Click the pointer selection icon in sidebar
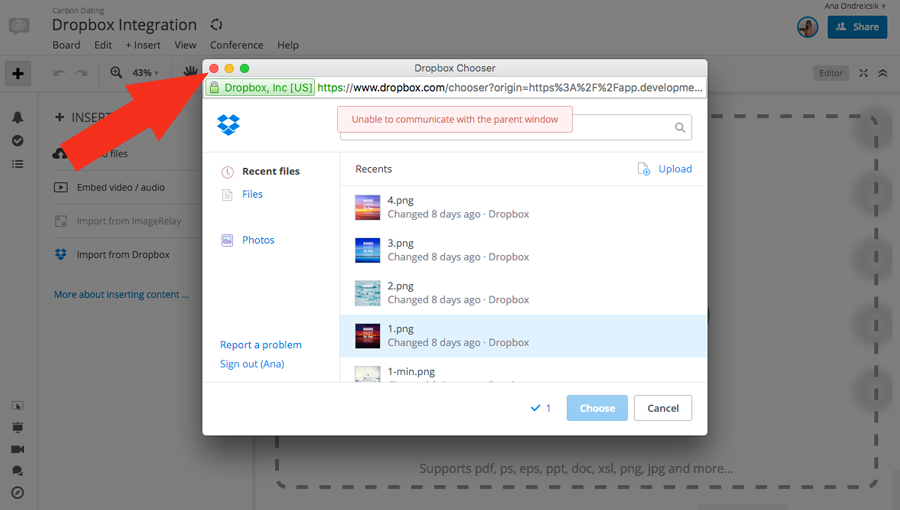The width and height of the screenshot is (900, 510). (x=18, y=406)
